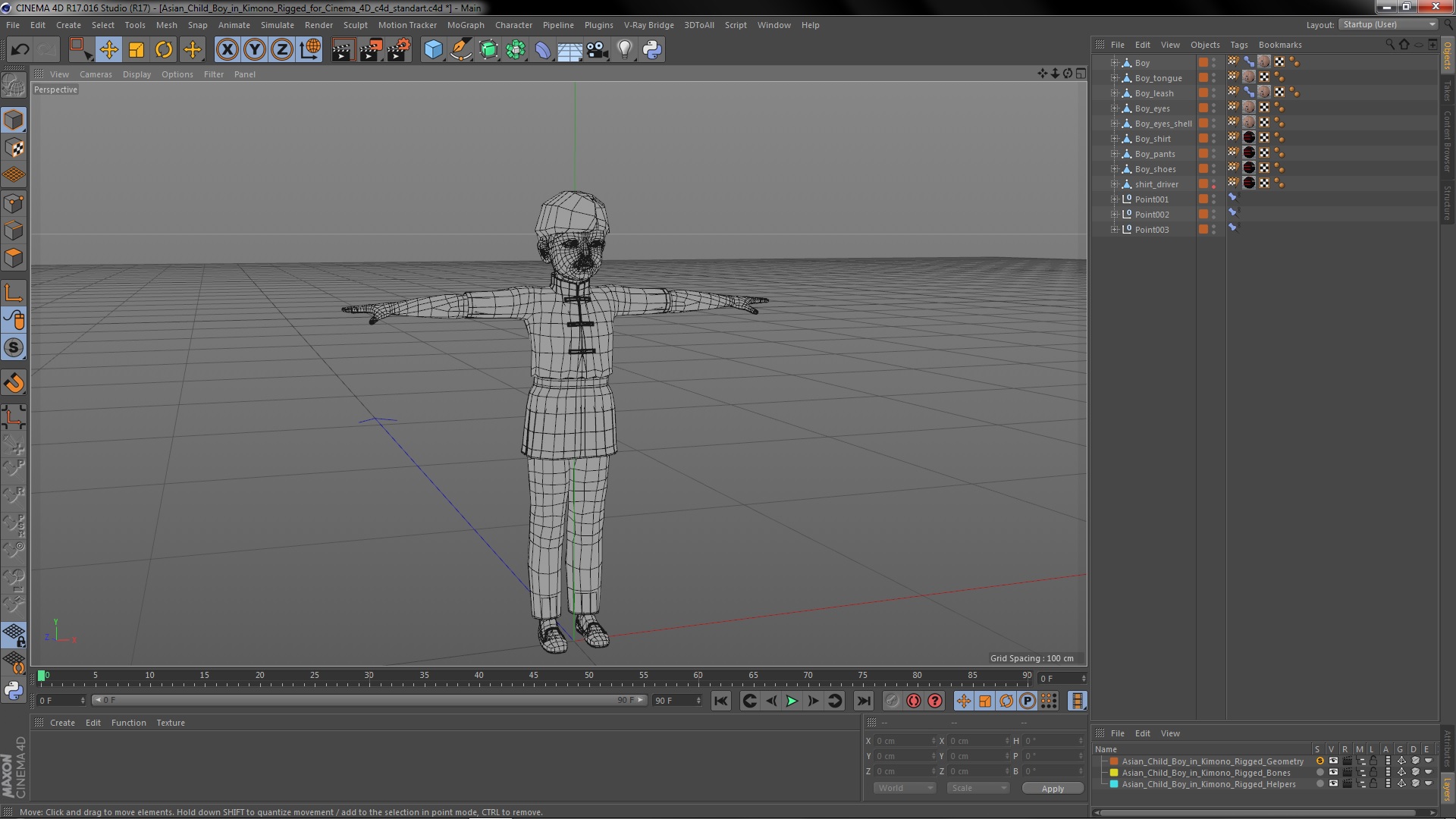Click the Axis mode icon in left toolbar
This screenshot has height=819, width=1456.
coord(14,293)
